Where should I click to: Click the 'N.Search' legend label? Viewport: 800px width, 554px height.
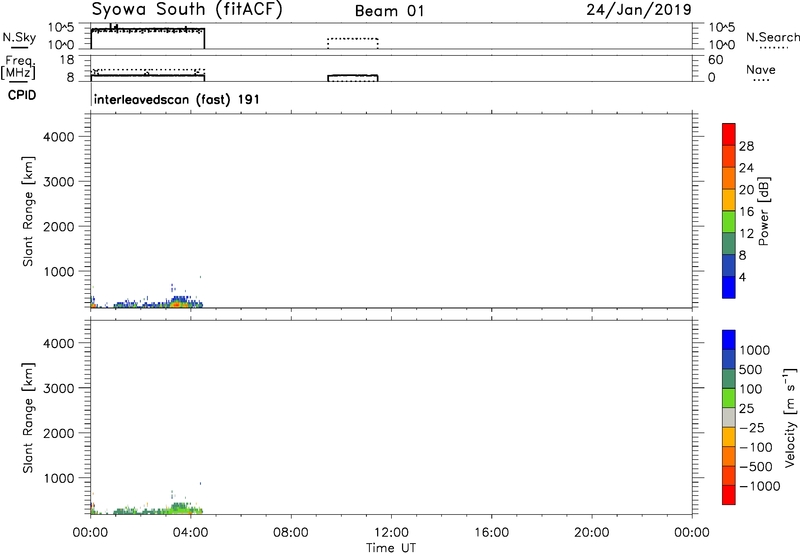coord(772,37)
